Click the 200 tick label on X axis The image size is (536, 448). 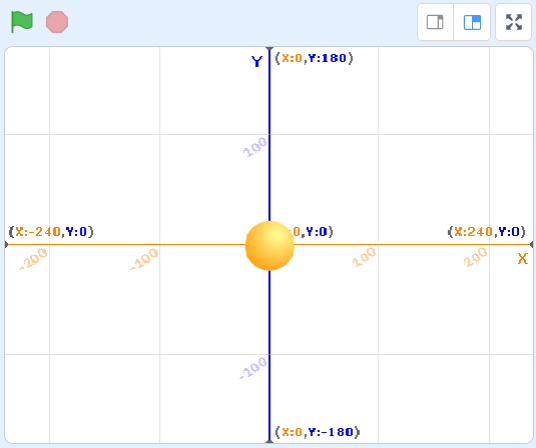click(x=475, y=257)
